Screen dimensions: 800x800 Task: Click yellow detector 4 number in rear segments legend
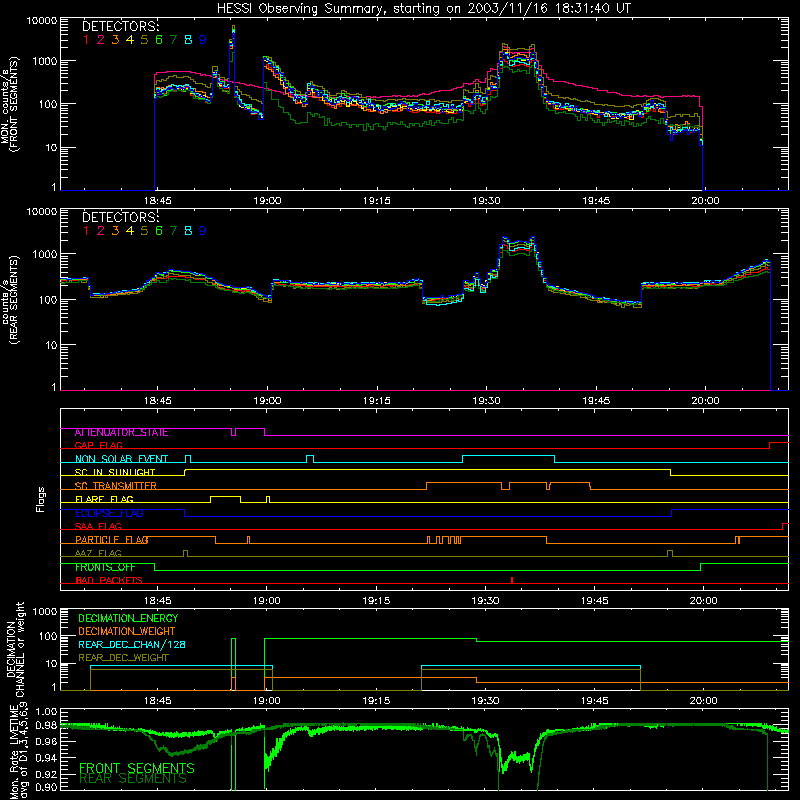[x=130, y=231]
